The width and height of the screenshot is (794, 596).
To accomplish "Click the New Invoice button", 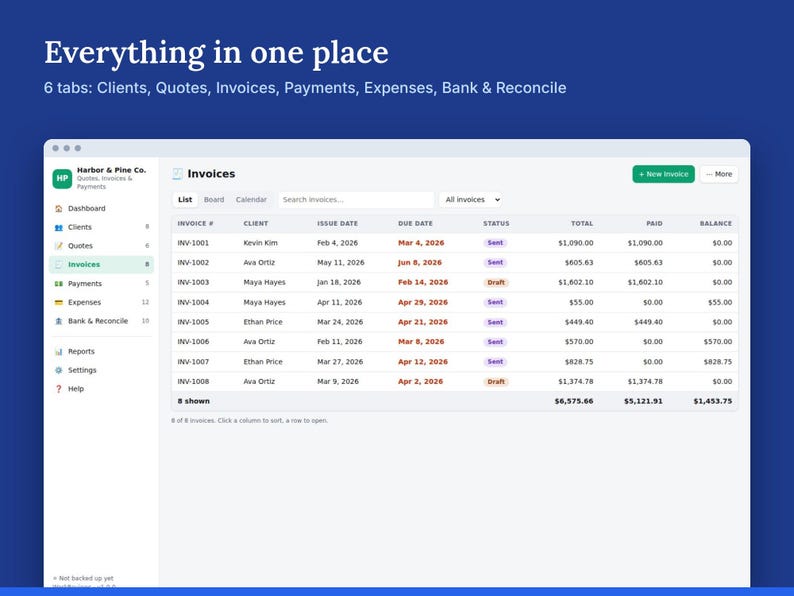I will (x=663, y=174).
